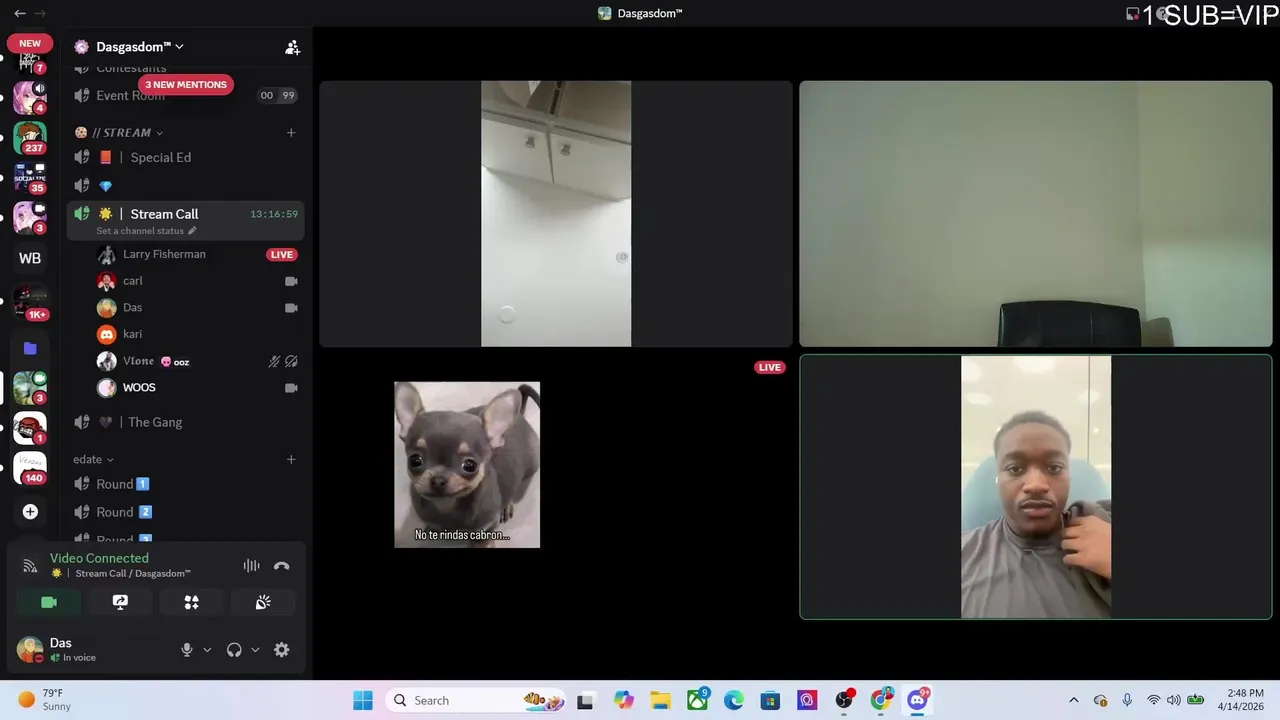Screen dimensions: 1280x720
Task: Join the Special Ed voice channel
Action: (185, 157)
